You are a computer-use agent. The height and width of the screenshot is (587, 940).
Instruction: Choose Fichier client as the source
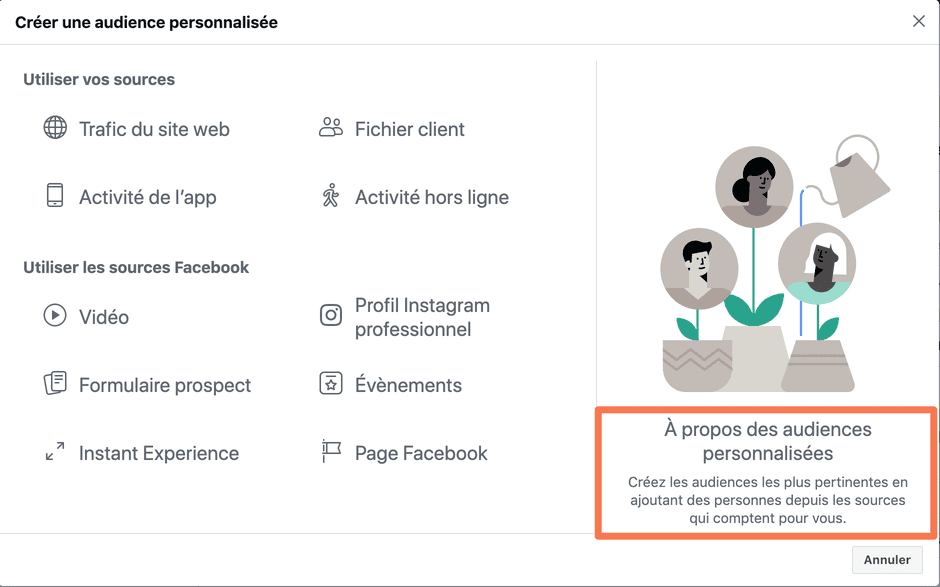(x=409, y=129)
